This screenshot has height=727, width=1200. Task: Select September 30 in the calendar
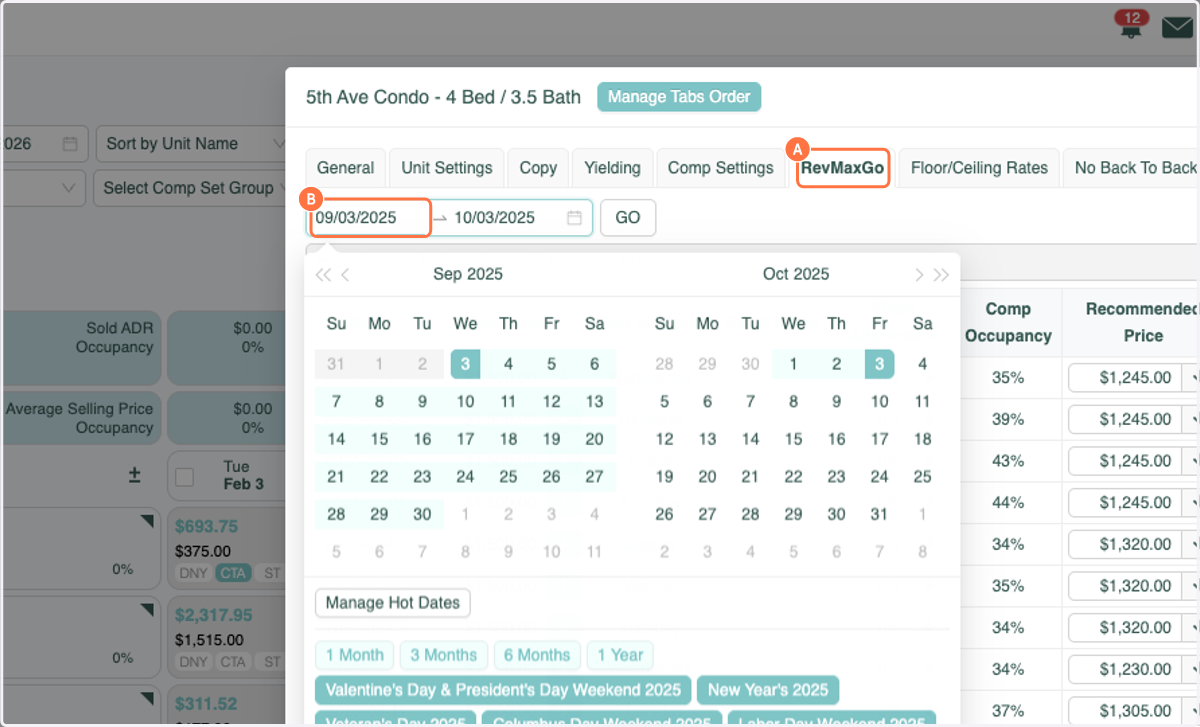[x=422, y=514]
